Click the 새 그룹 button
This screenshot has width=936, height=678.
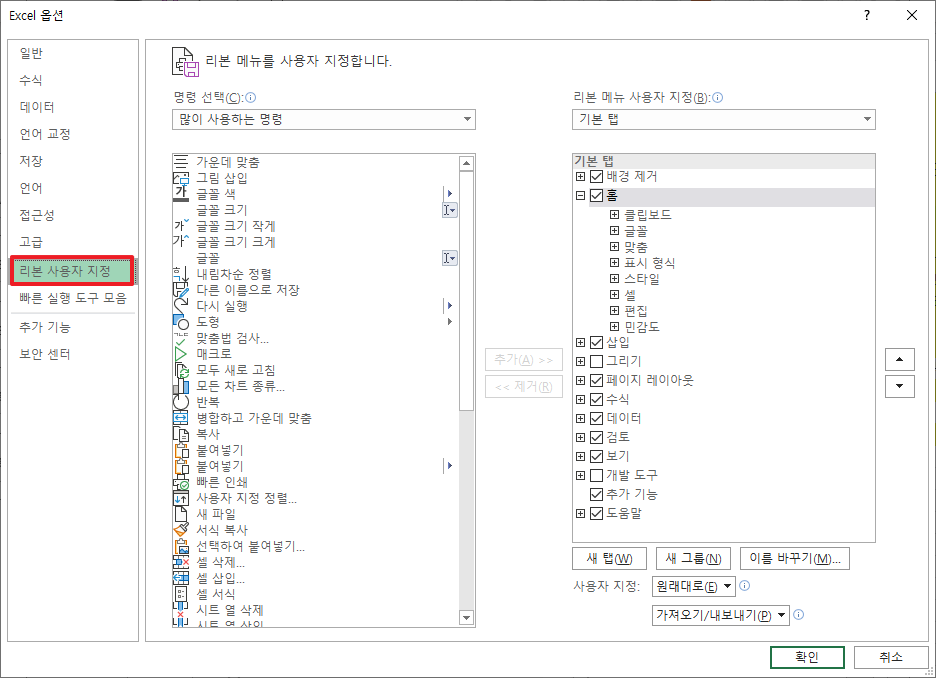tap(693, 559)
